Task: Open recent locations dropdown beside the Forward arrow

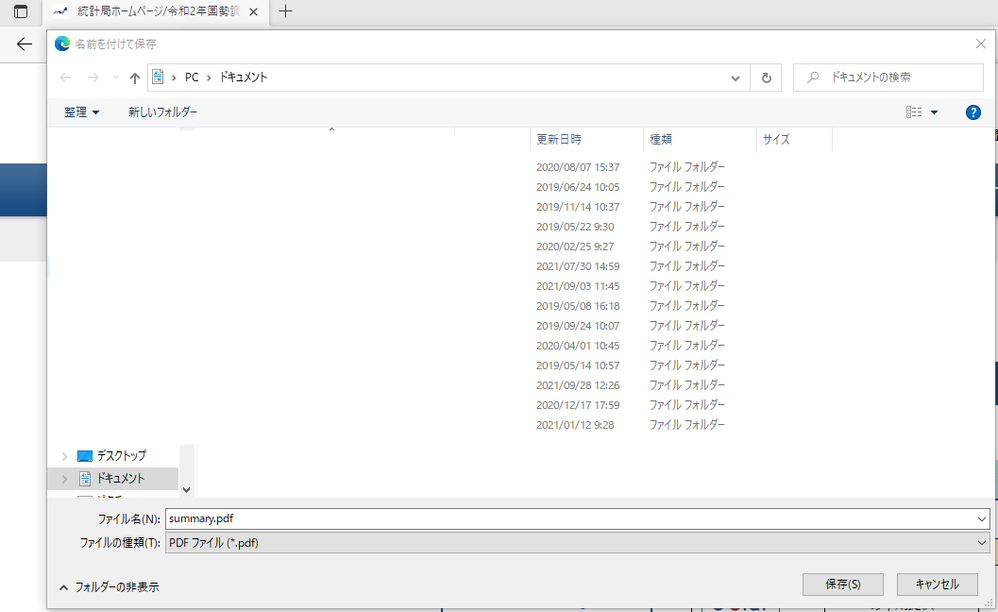Action: click(115, 78)
